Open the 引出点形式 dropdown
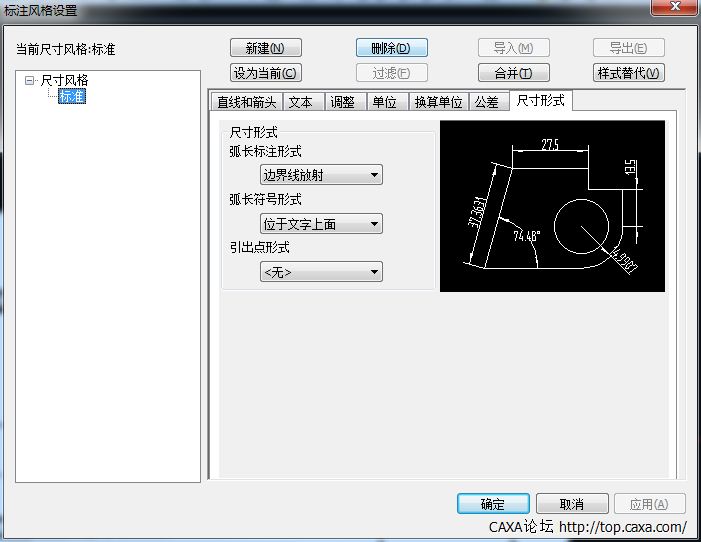This screenshot has width=701, height=542. [x=321, y=272]
